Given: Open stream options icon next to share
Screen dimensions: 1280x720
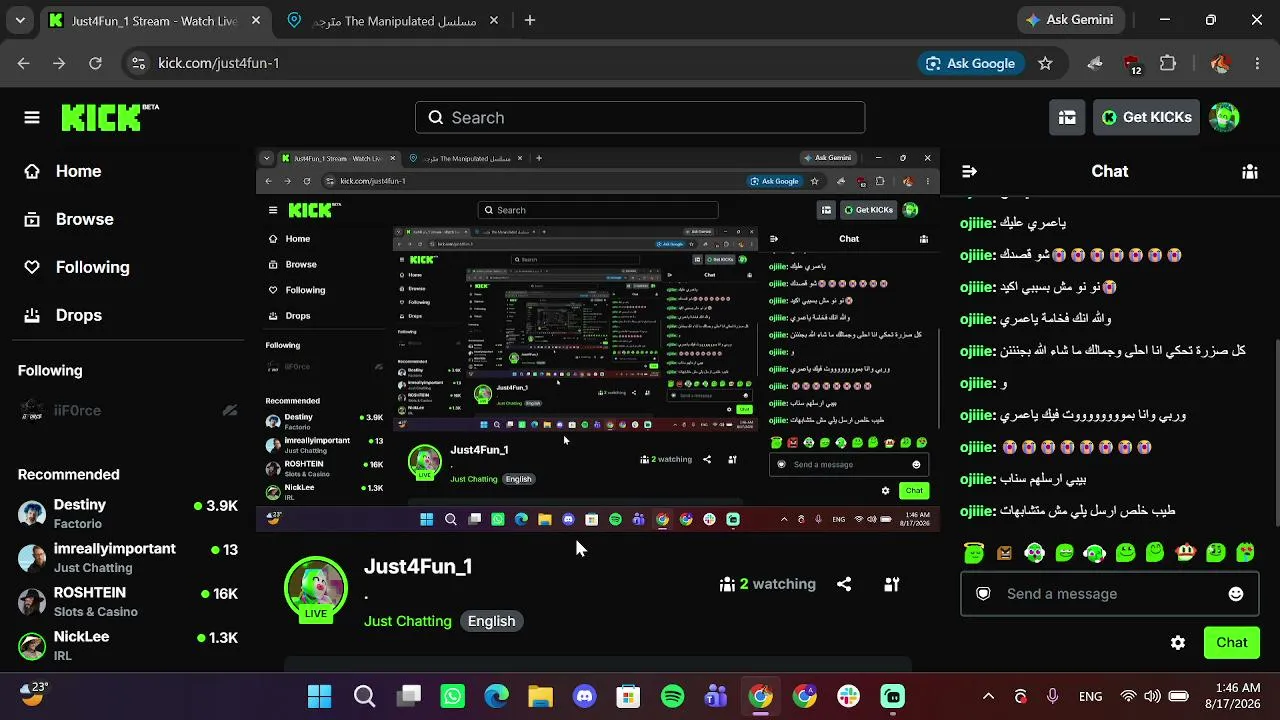Looking at the screenshot, I should (892, 584).
